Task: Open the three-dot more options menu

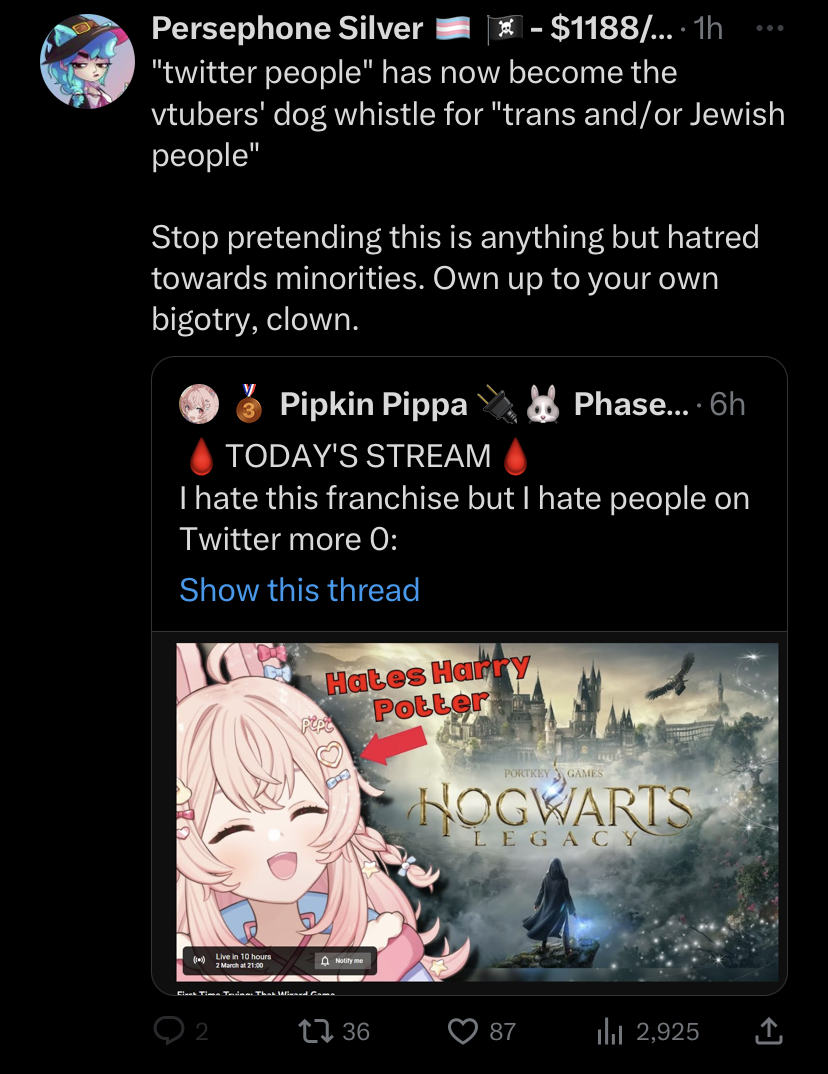Action: [x=770, y=28]
